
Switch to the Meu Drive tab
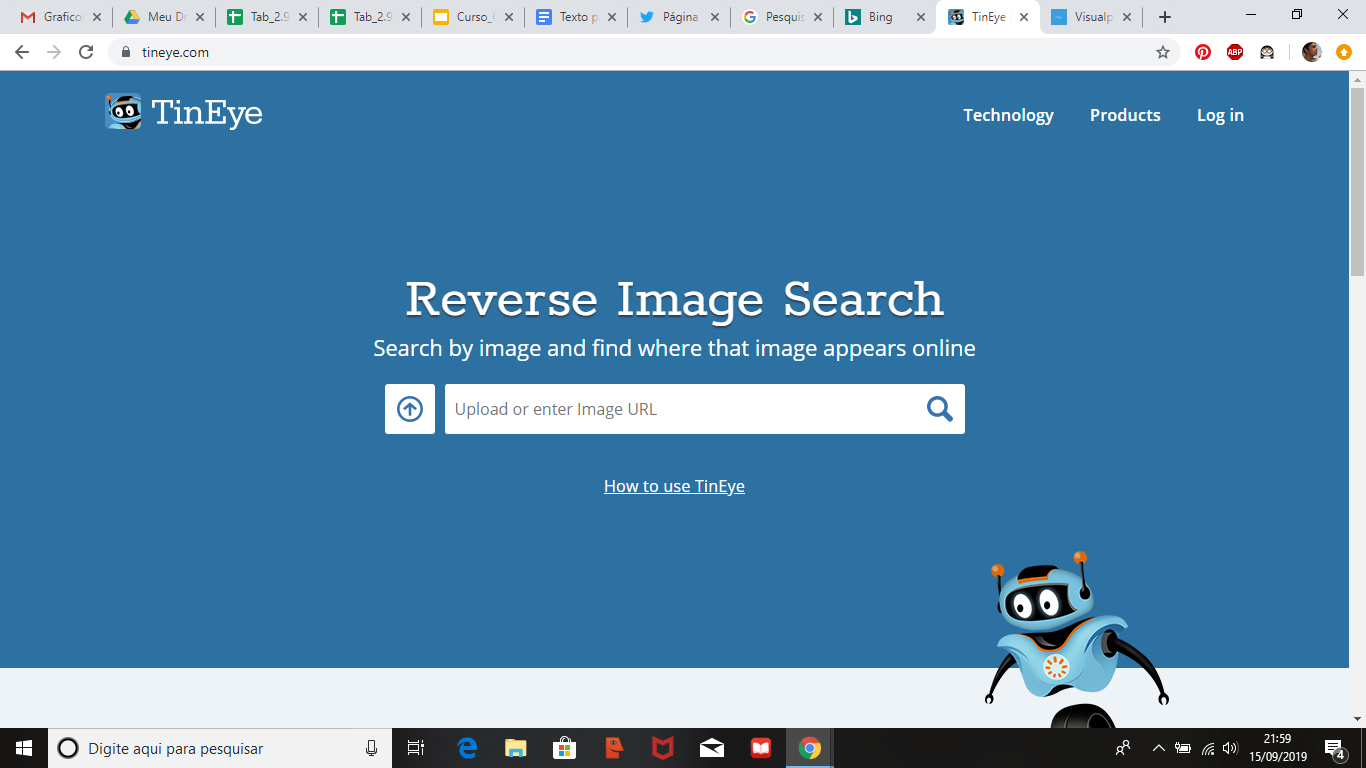click(x=163, y=17)
